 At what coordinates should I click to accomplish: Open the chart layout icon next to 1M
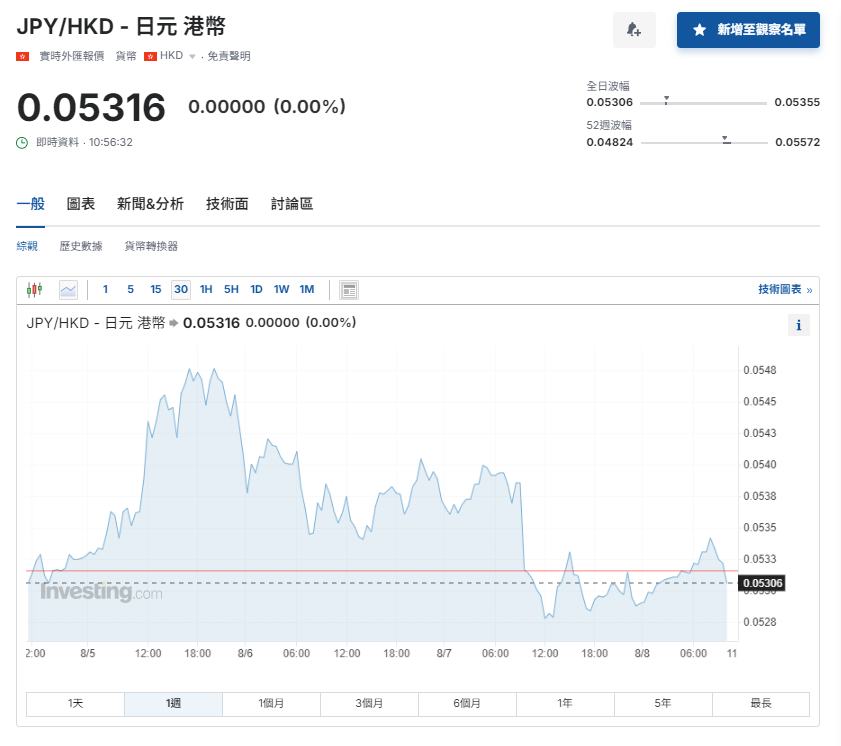tap(349, 289)
